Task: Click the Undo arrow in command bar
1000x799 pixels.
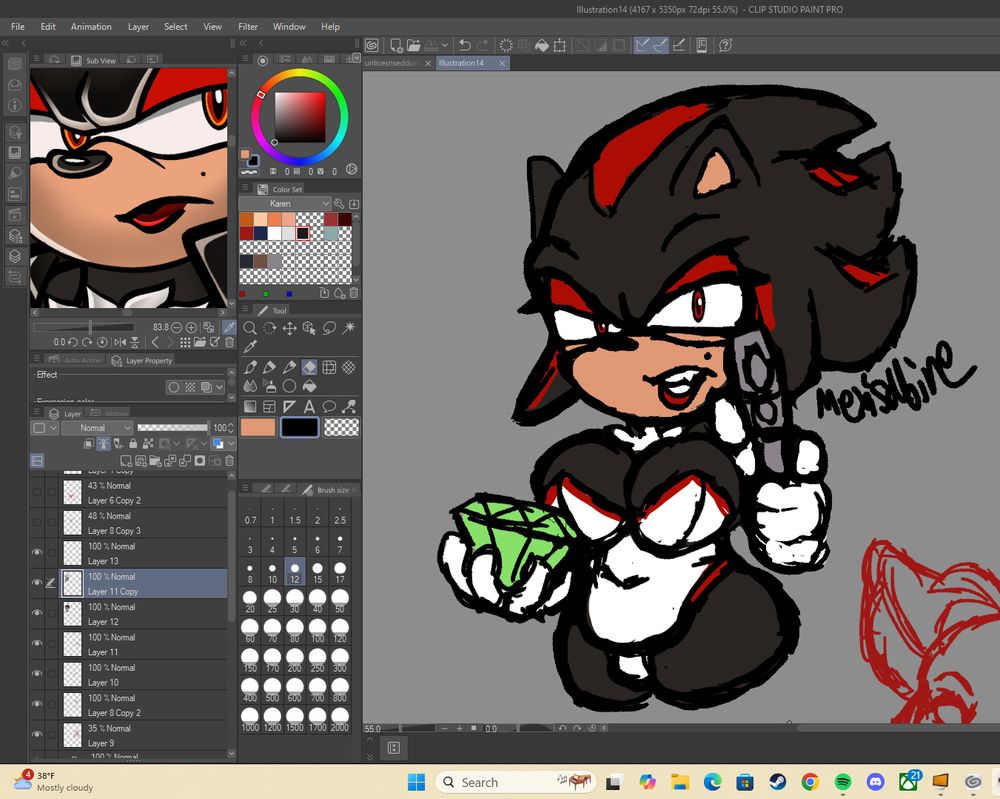Action: (x=464, y=45)
